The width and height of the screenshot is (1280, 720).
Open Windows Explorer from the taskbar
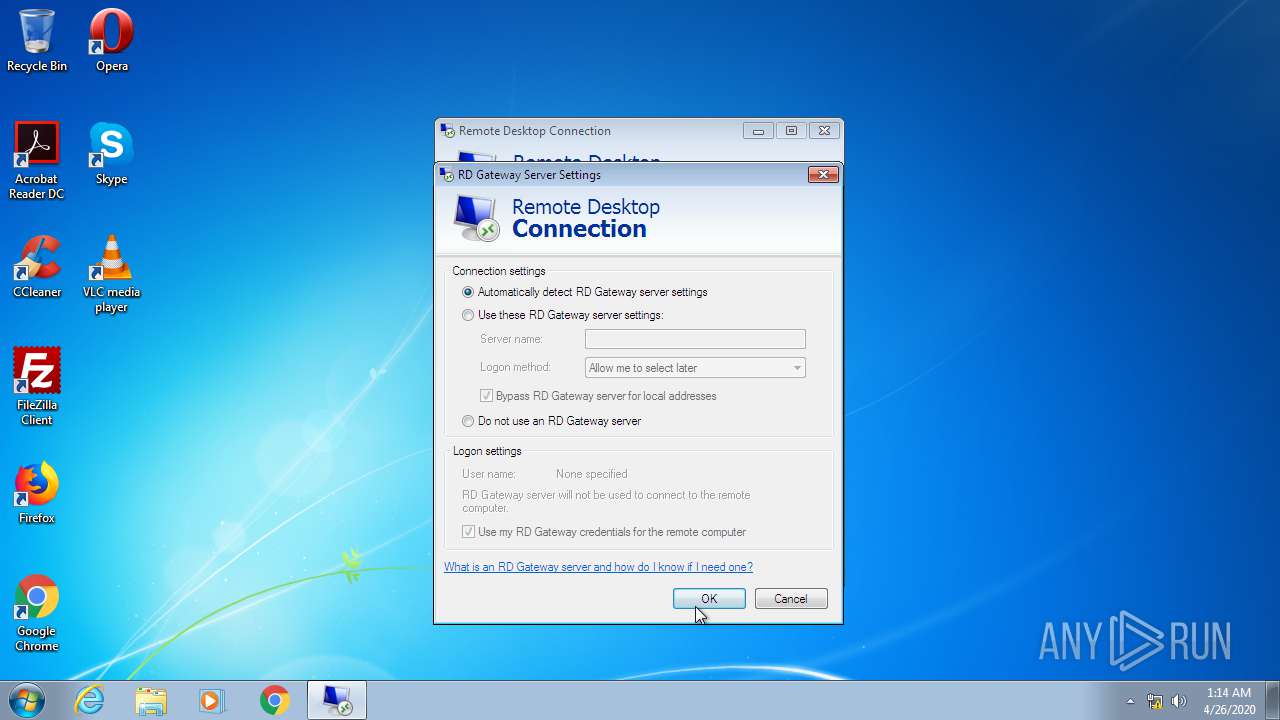[x=151, y=700]
